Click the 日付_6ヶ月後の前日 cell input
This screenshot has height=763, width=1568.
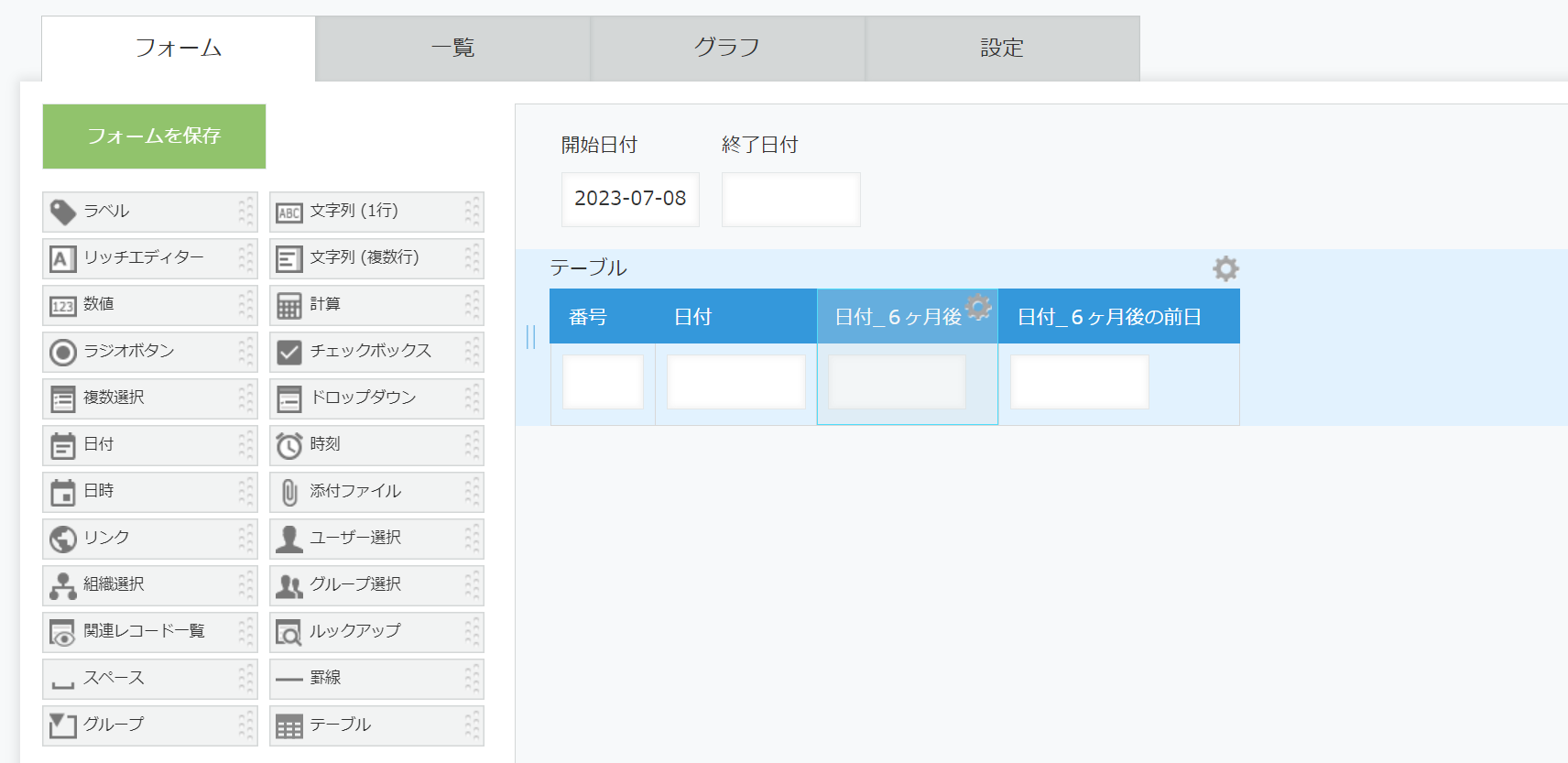point(1079,382)
